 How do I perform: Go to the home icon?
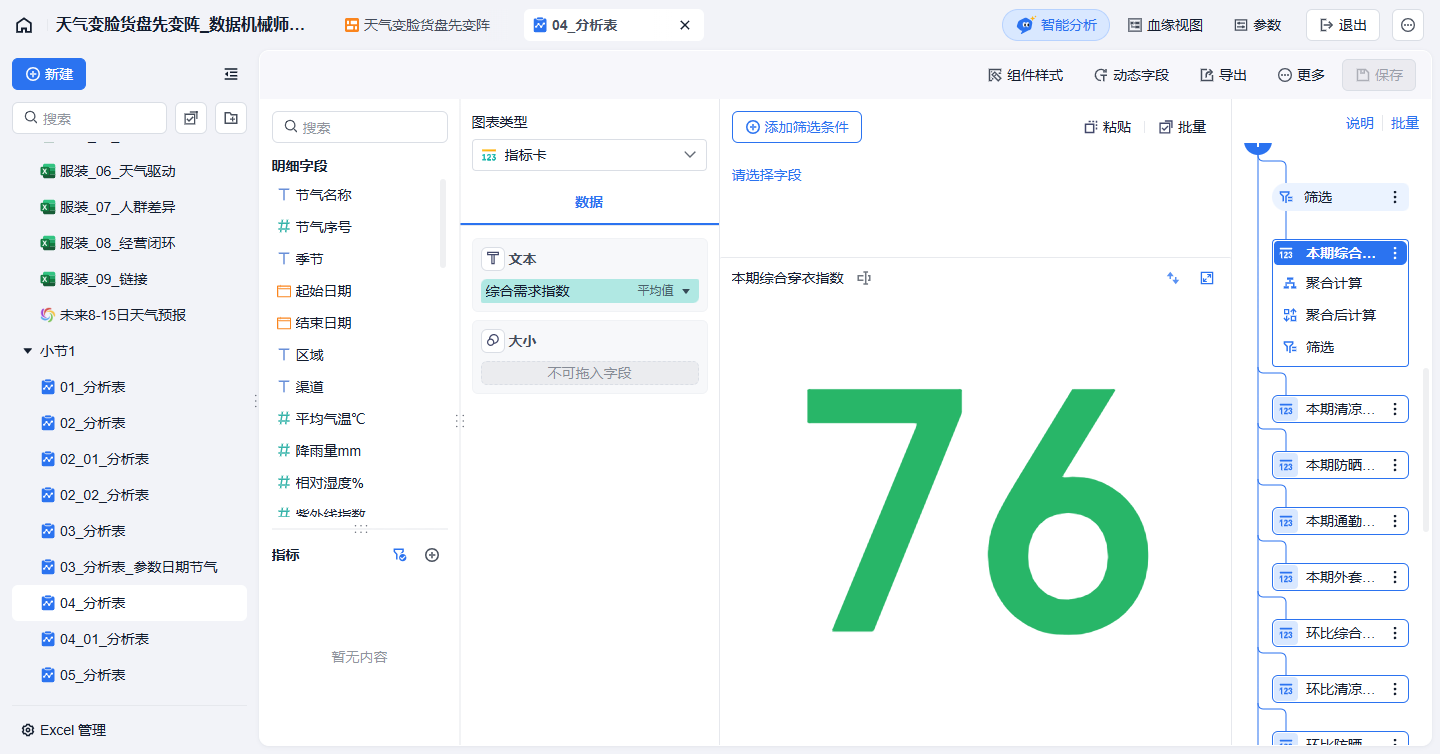click(24, 25)
